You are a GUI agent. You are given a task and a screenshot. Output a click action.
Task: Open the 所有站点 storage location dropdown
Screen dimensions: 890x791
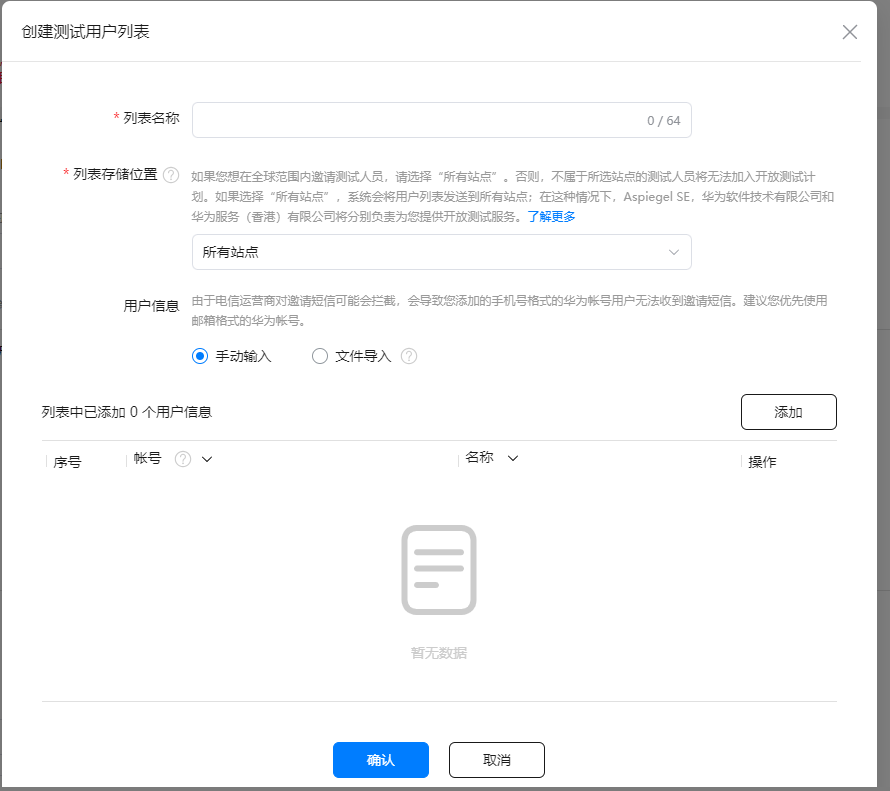(442, 252)
